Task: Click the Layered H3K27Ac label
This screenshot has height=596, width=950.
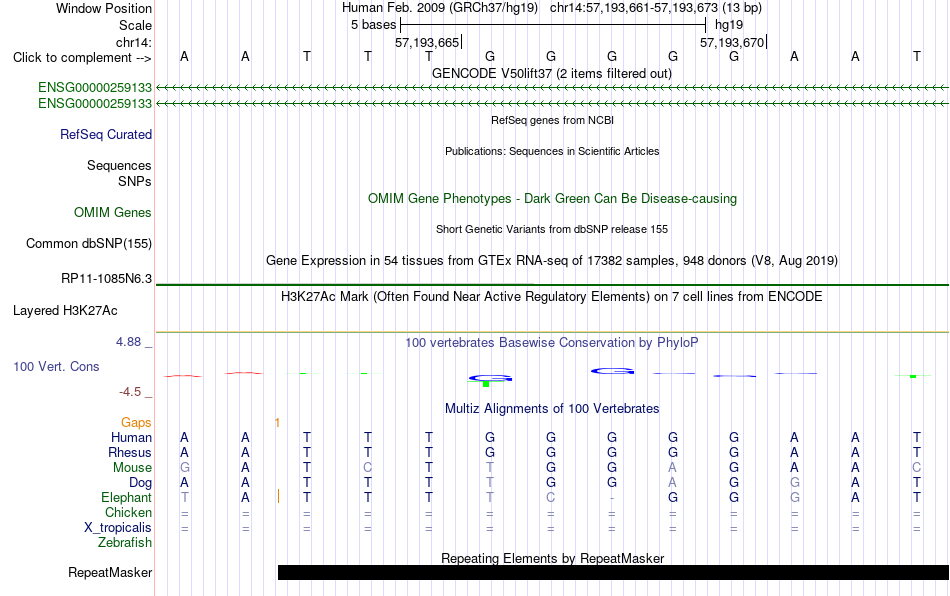Action: click(x=65, y=311)
